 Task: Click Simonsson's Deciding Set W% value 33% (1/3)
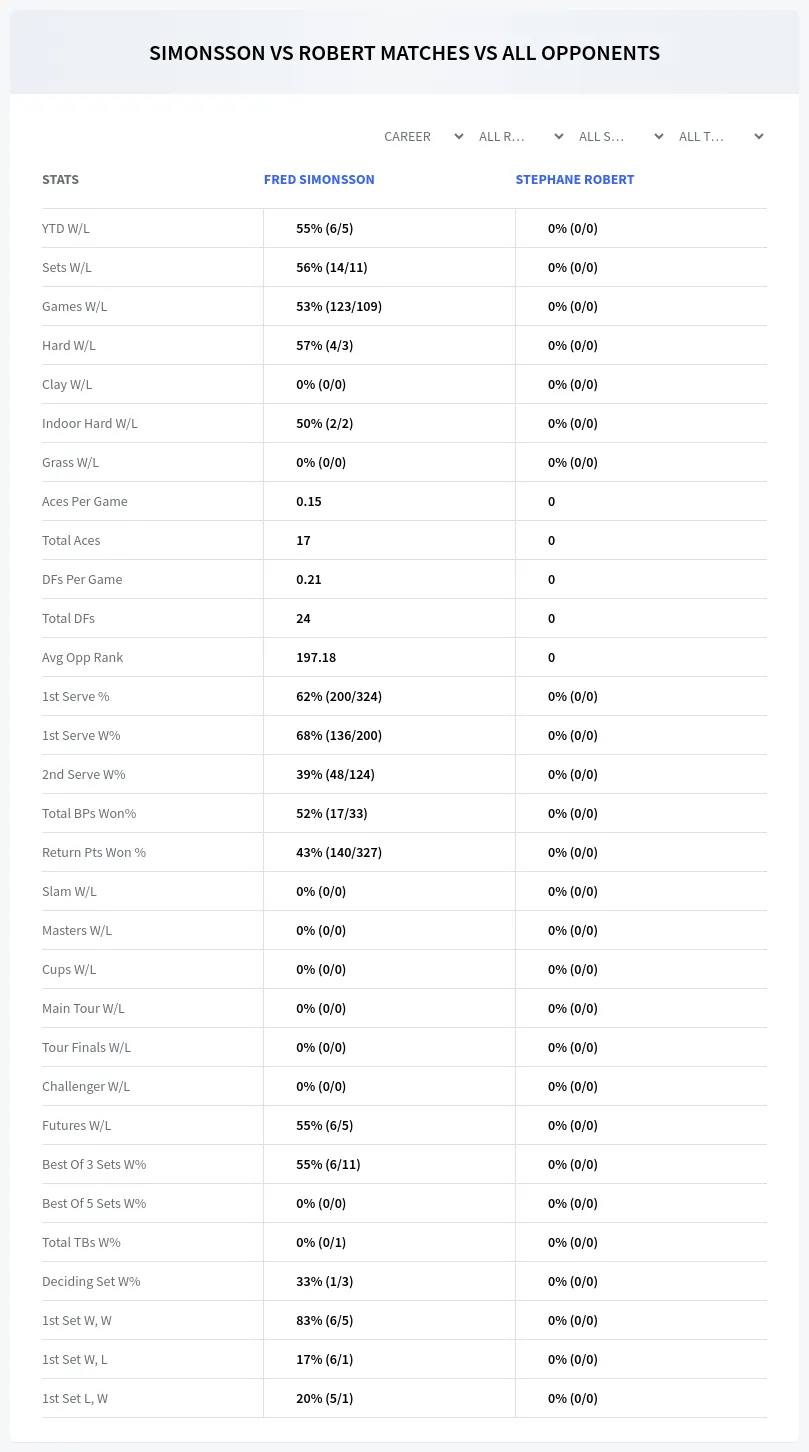click(x=325, y=1281)
